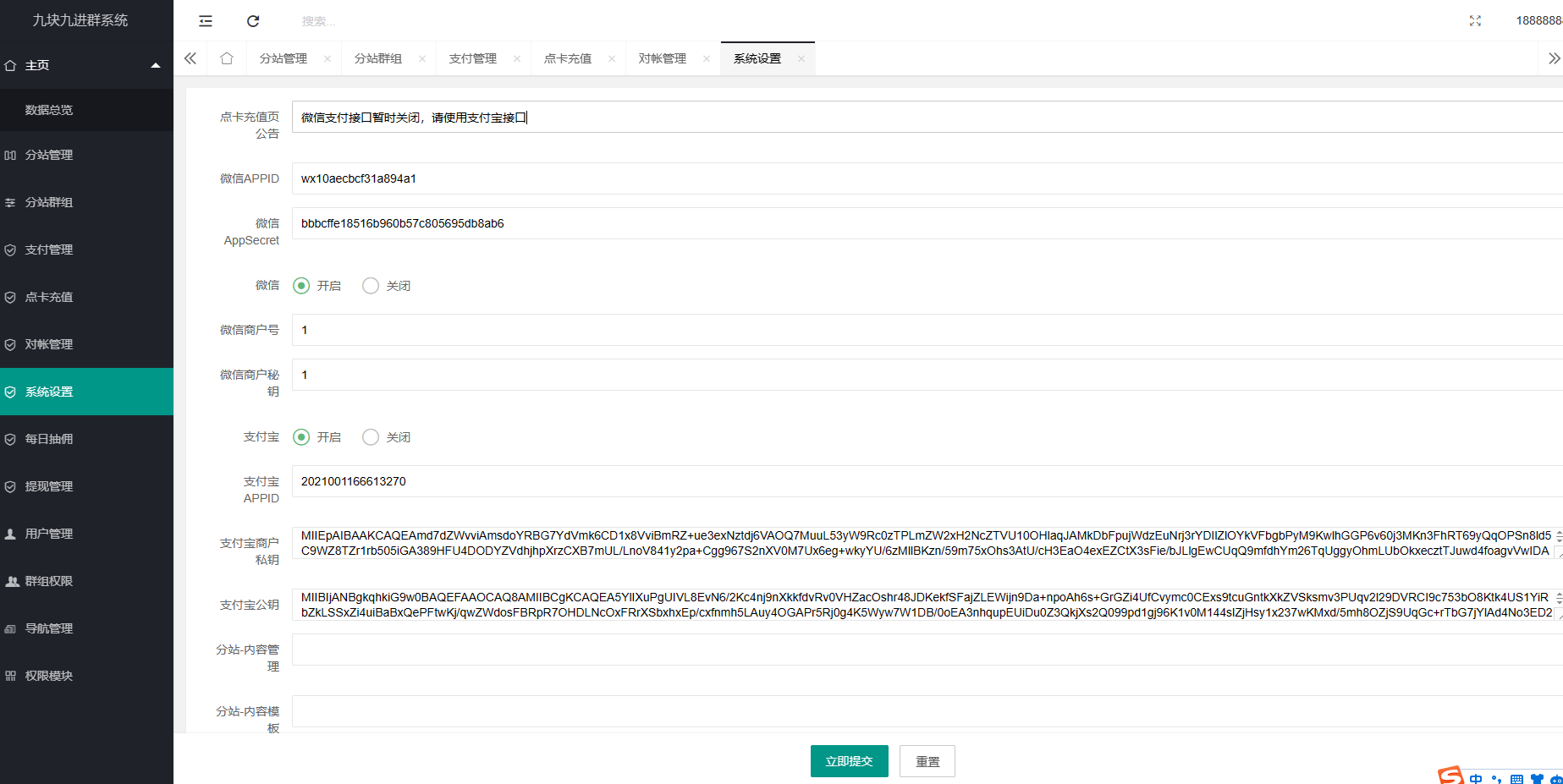Screen dimensions: 1563x784
Task: Select 开启 radio for 微信
Action: [301, 286]
